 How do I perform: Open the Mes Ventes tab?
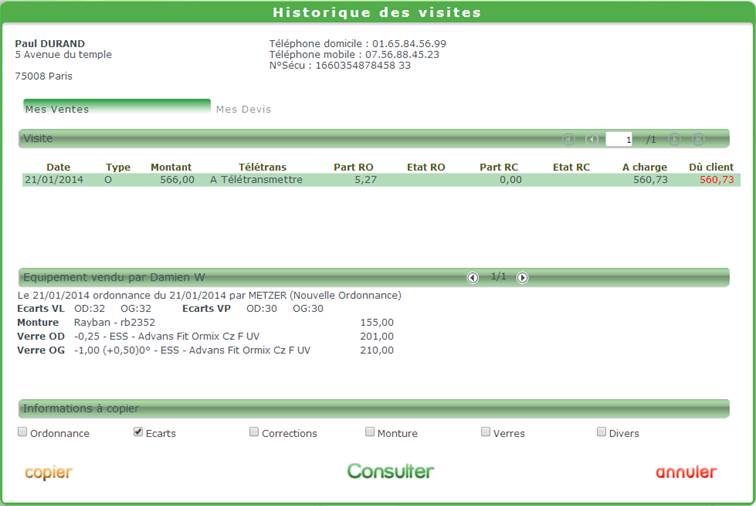point(117,107)
